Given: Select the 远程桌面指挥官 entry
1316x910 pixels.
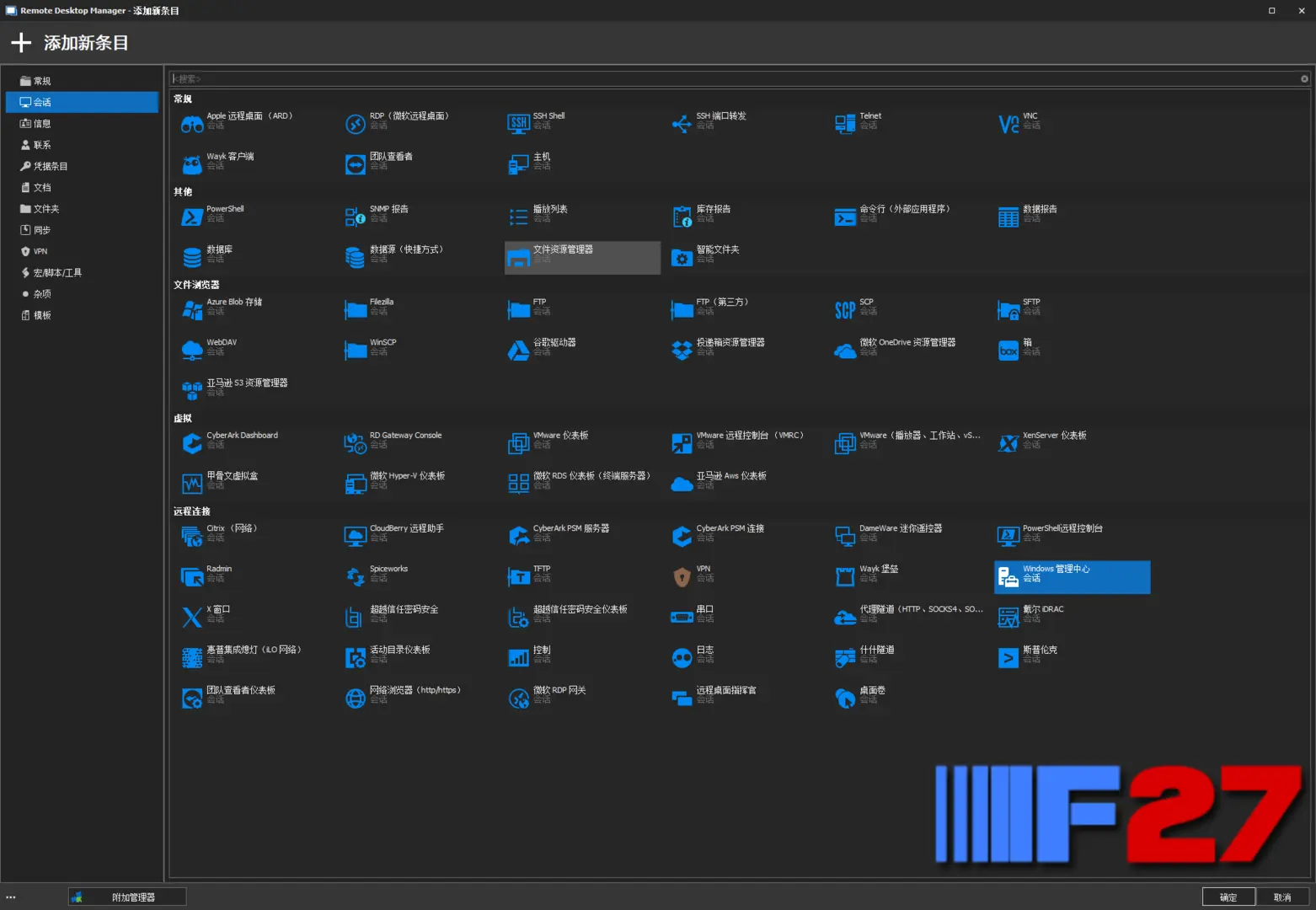Looking at the screenshot, I should (746, 699).
